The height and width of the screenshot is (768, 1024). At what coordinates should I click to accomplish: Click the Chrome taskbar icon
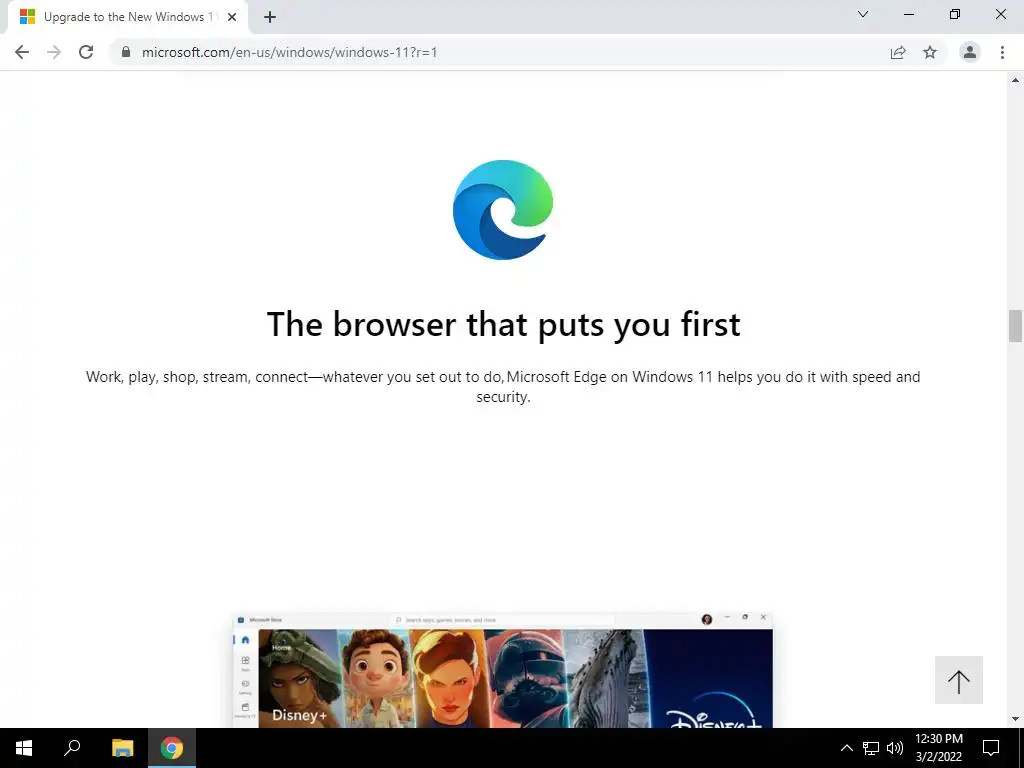pyautogui.click(x=172, y=748)
